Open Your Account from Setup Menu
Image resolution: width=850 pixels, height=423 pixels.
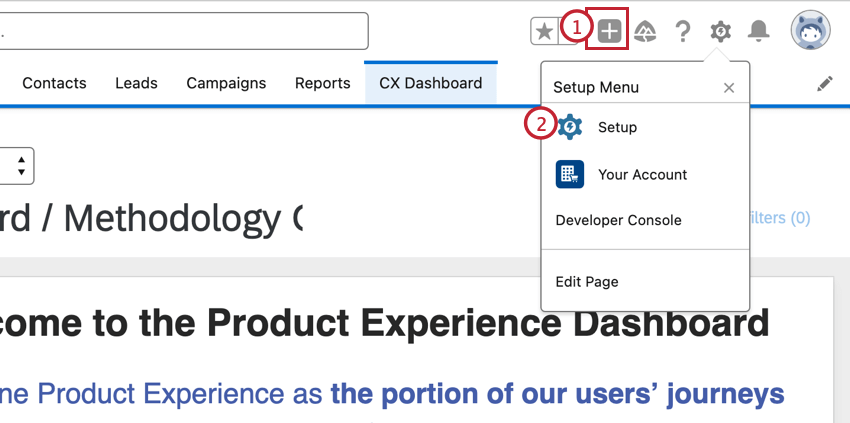pos(642,174)
